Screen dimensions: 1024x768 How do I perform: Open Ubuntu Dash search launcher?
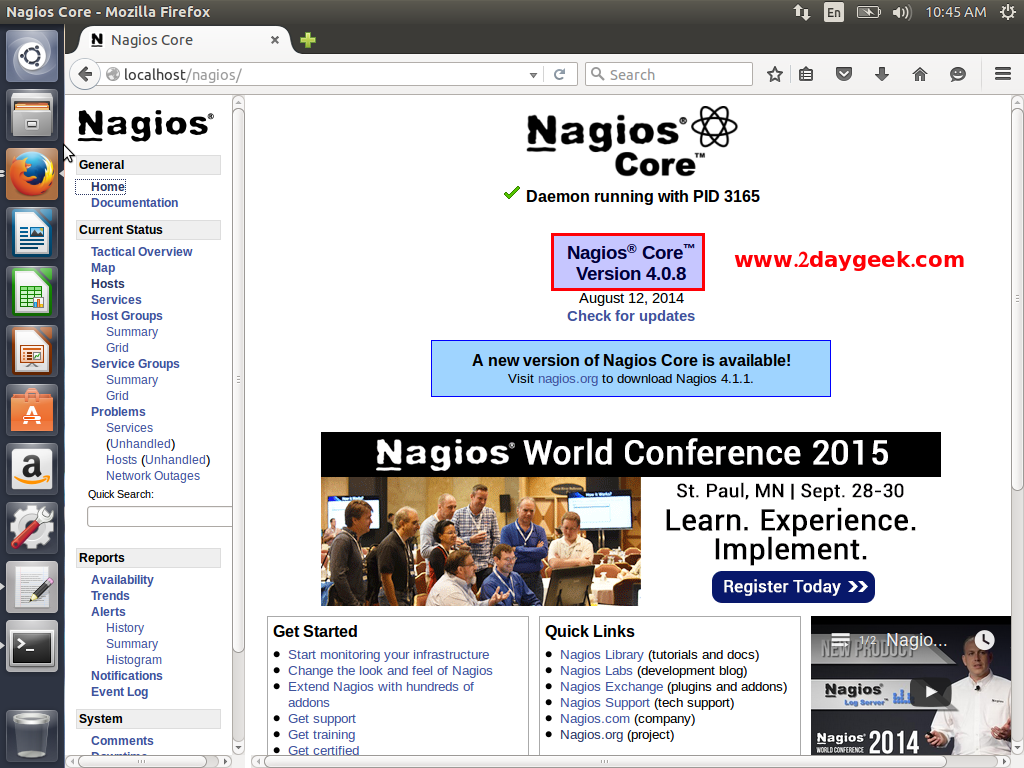point(32,56)
